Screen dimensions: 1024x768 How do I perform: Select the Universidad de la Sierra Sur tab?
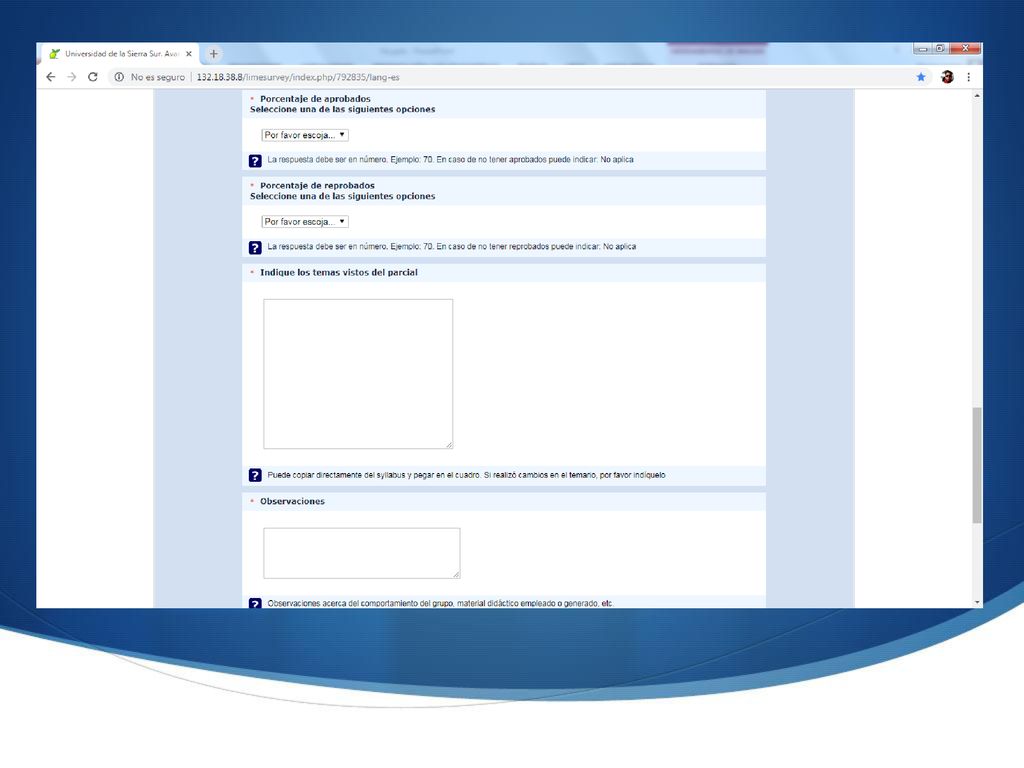(x=121, y=54)
